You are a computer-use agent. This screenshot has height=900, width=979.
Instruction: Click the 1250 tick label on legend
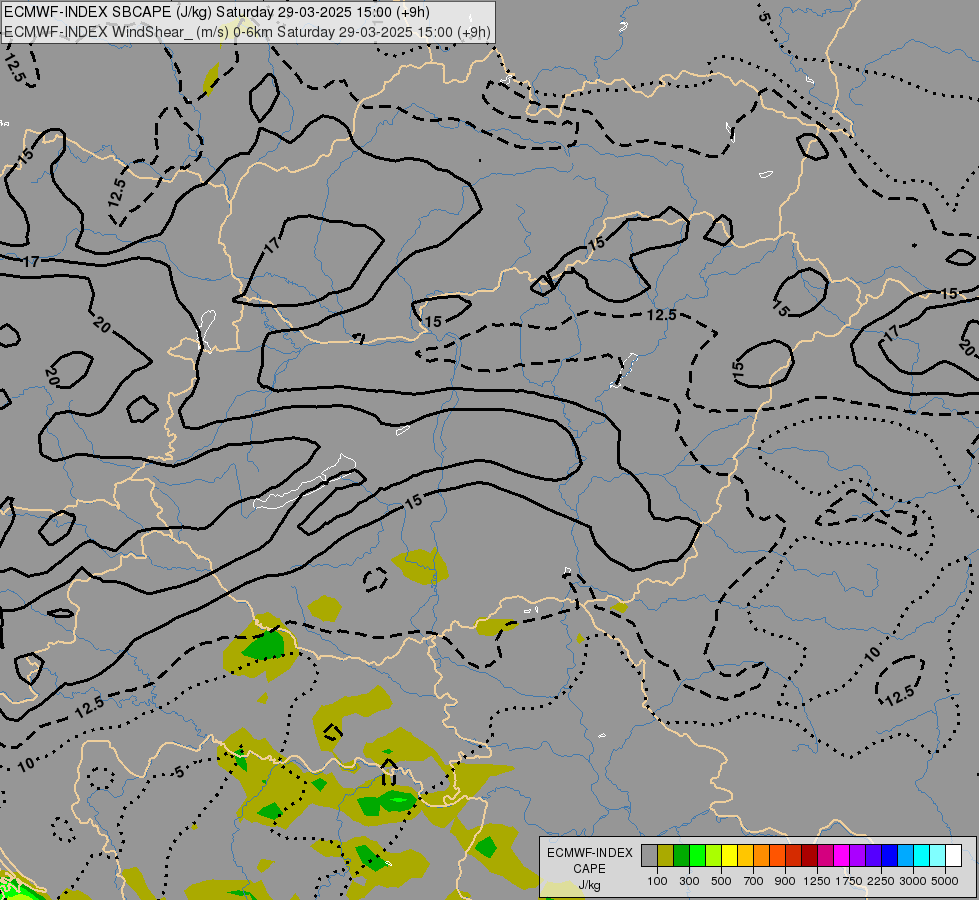(x=817, y=881)
